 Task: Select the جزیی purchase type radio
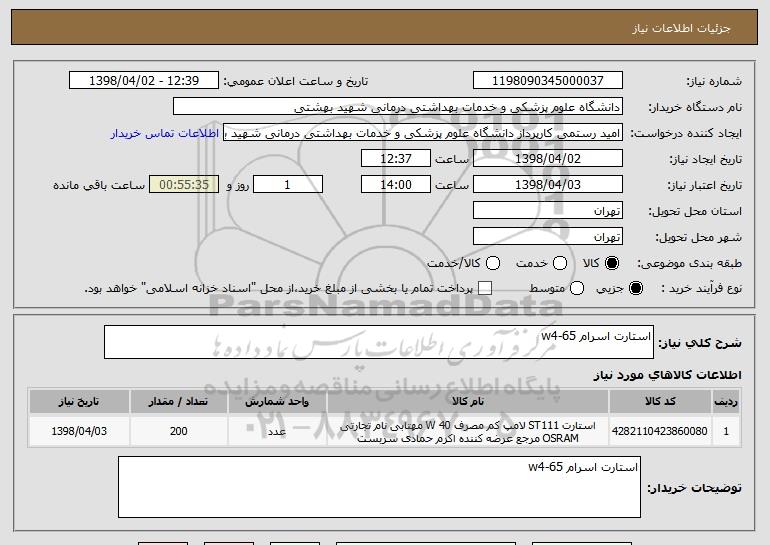pos(635,288)
